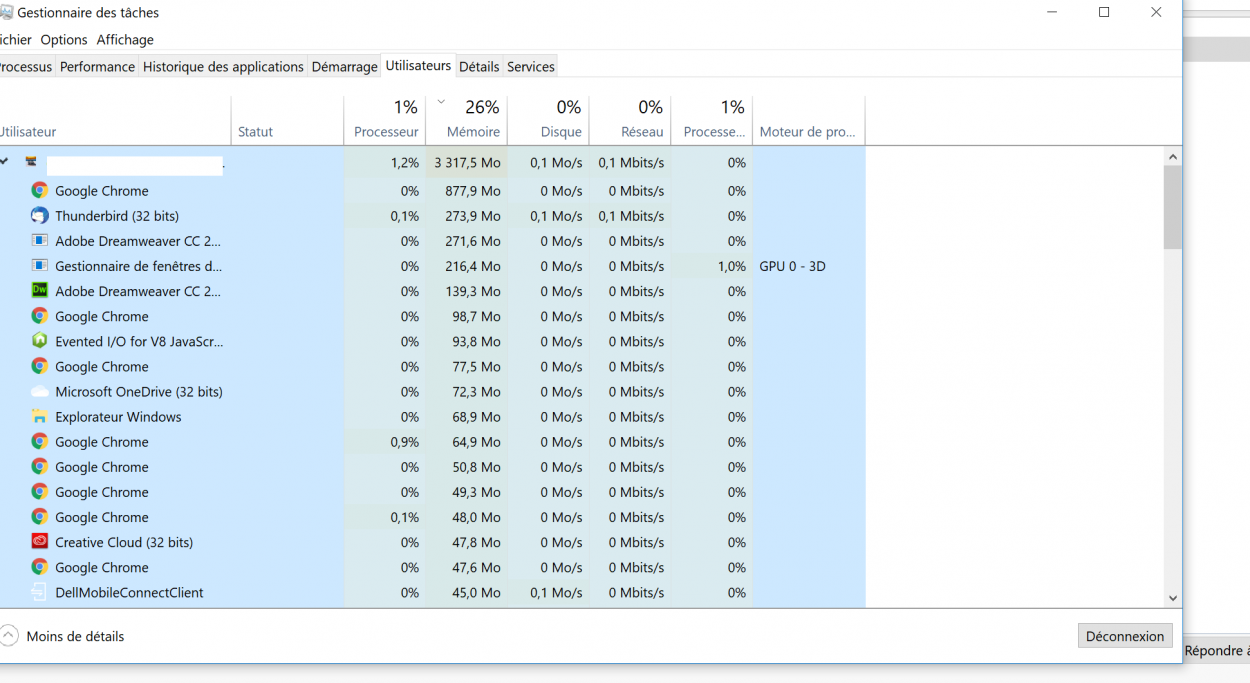Click the Répondre button in the background window
The image size is (1250, 683).
coord(1216,651)
